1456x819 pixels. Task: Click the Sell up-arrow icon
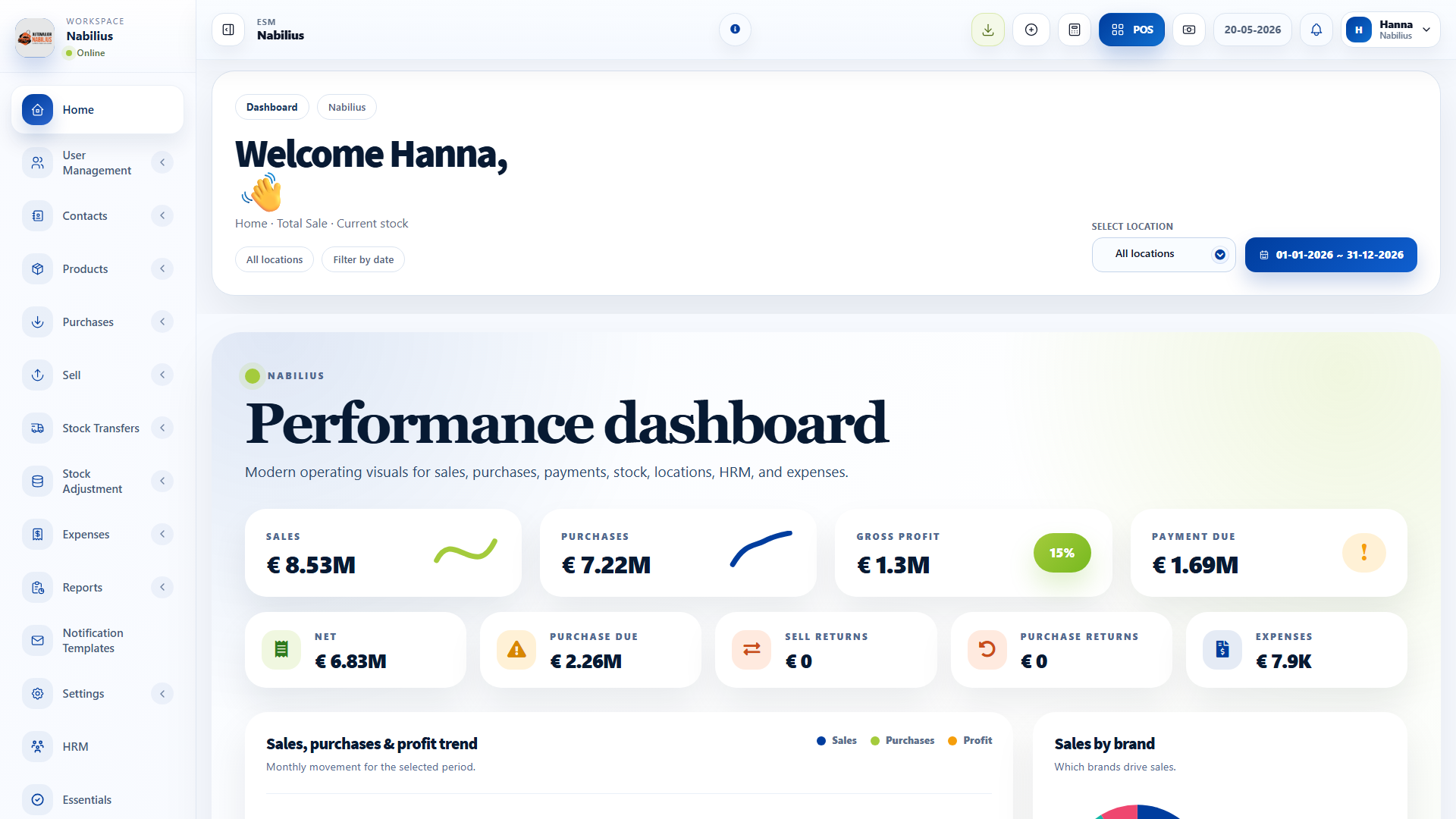pos(38,375)
